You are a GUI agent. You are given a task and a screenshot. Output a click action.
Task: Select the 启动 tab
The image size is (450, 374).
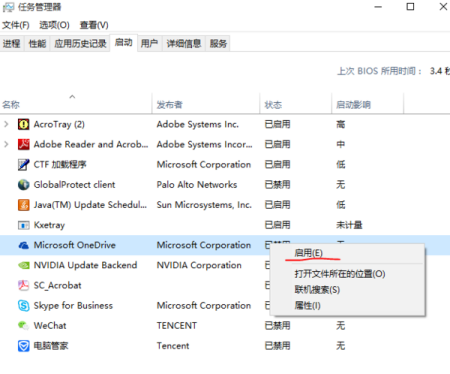point(124,43)
